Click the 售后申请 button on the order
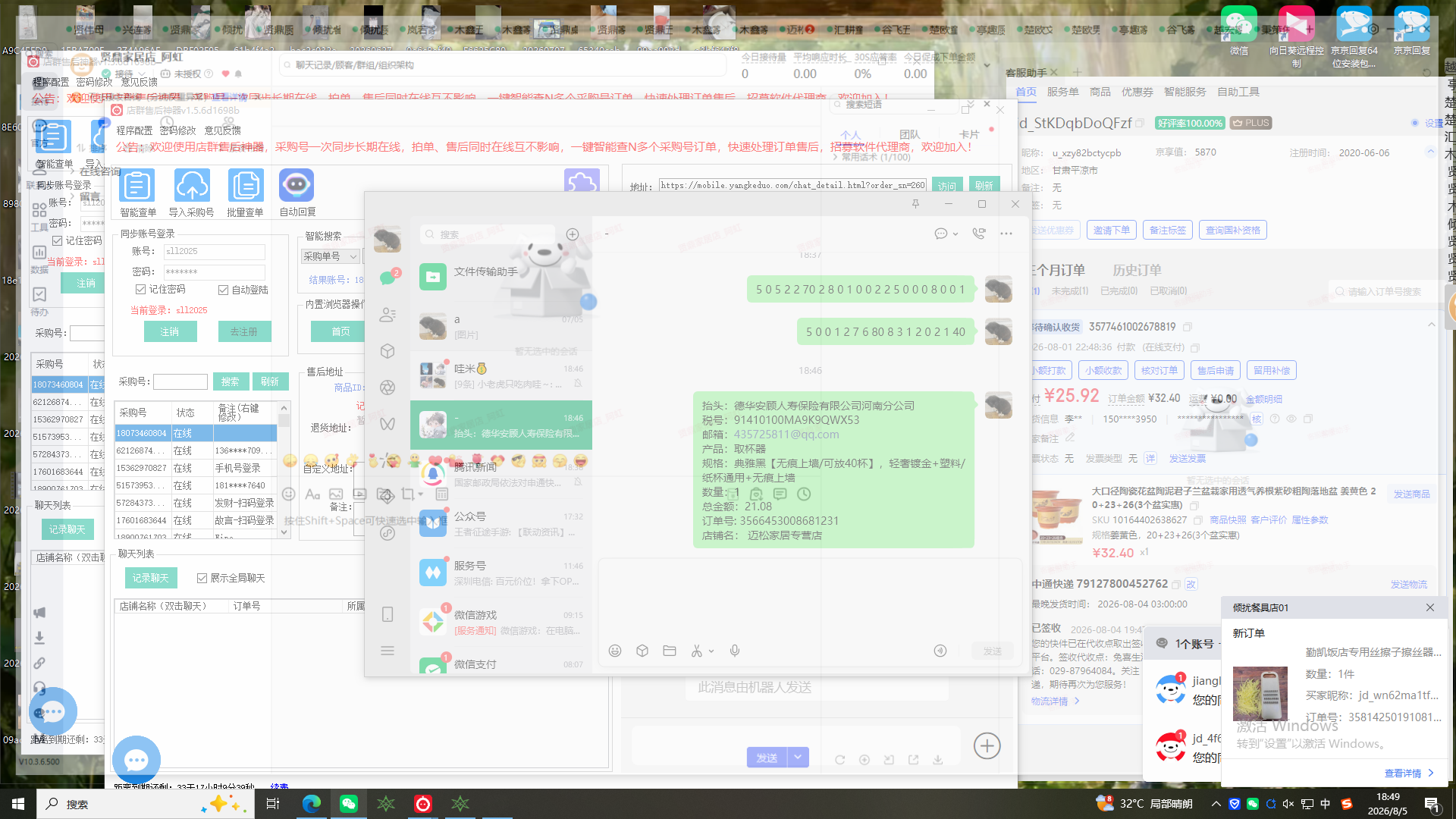 point(1215,370)
